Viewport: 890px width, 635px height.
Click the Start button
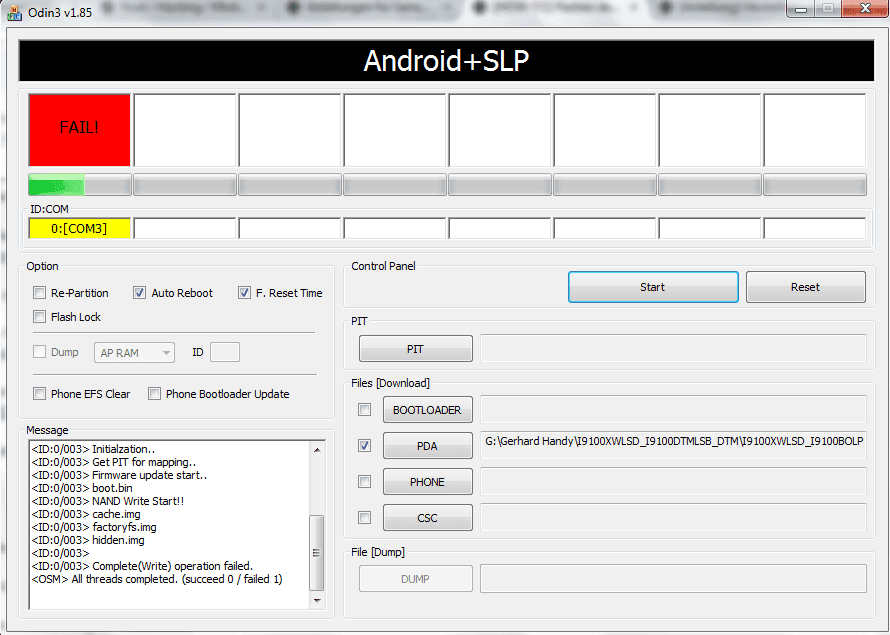coord(653,287)
